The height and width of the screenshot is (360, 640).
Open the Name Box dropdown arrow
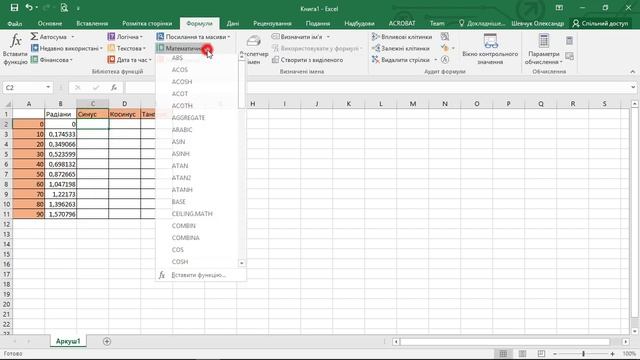[x=48, y=87]
